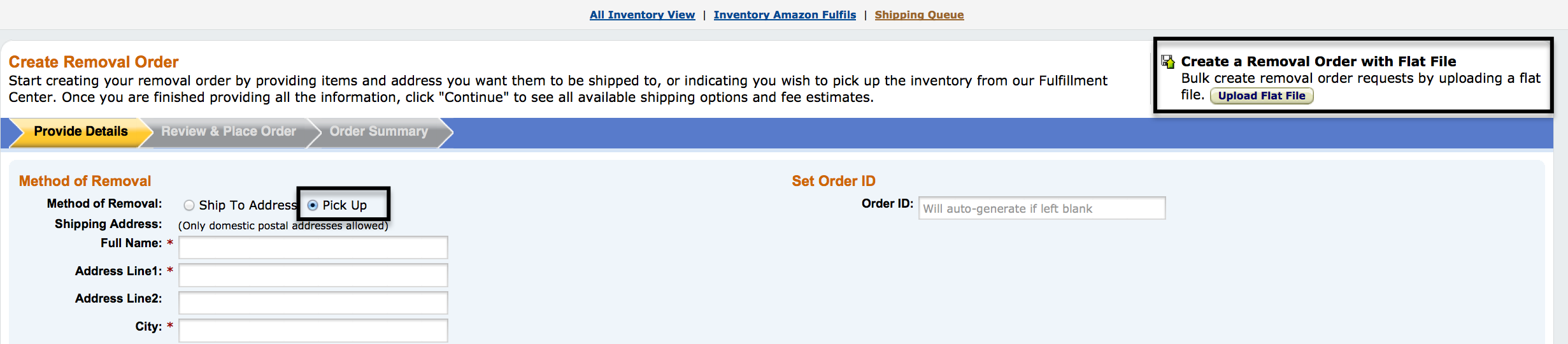Image resolution: width=1568 pixels, height=344 pixels.
Task: Open the All Inventory View link
Action: pos(642,15)
